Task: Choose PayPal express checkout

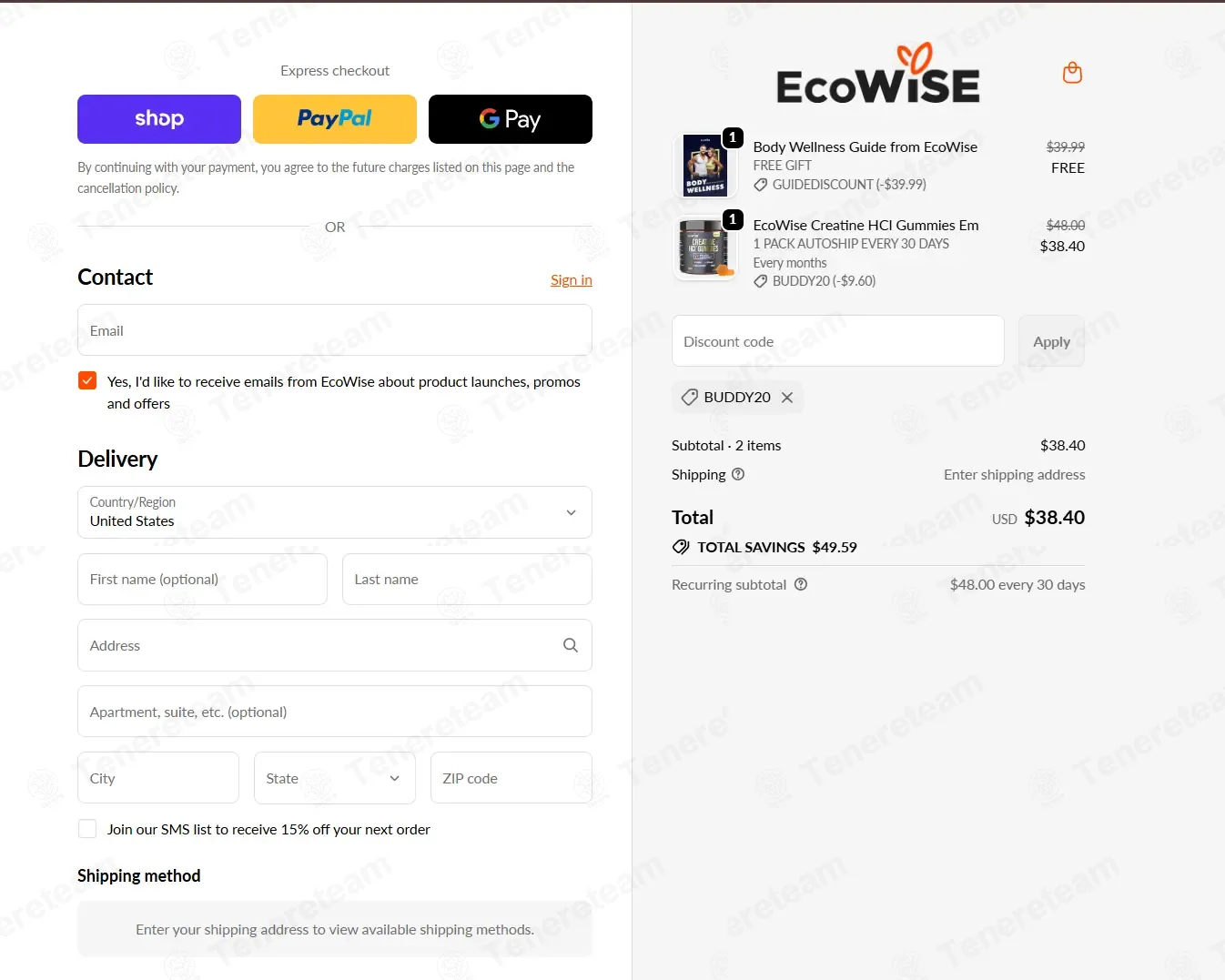Action: pos(335,119)
